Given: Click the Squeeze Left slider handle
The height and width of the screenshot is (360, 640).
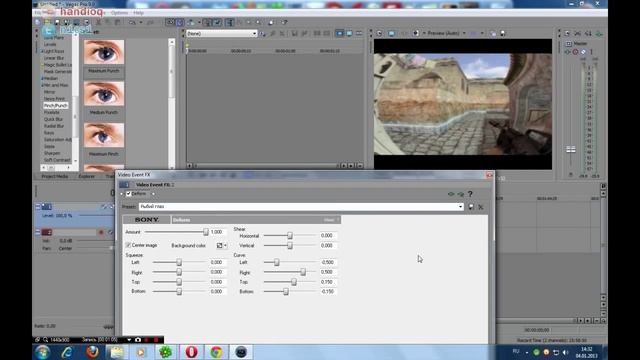Looking at the screenshot, I should coord(179,262).
